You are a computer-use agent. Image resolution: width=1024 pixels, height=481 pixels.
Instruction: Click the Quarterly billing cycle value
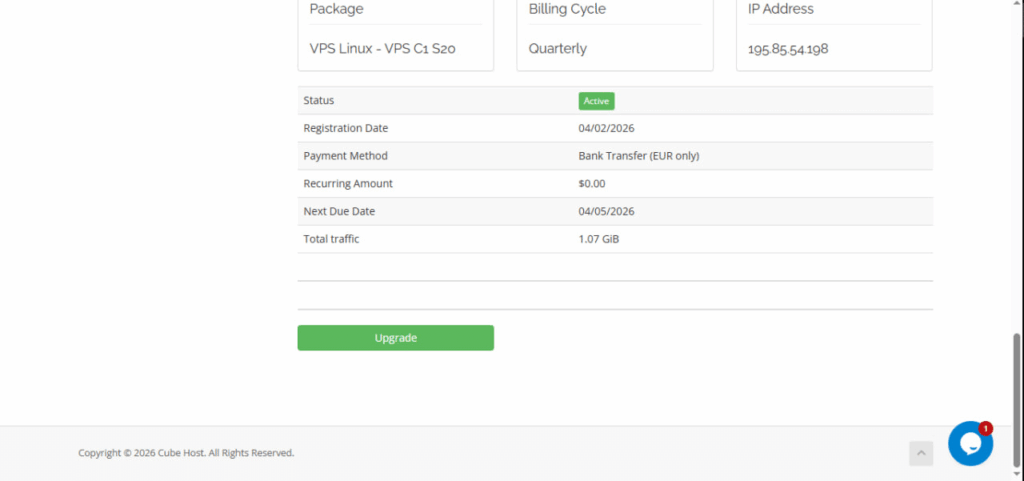557,48
